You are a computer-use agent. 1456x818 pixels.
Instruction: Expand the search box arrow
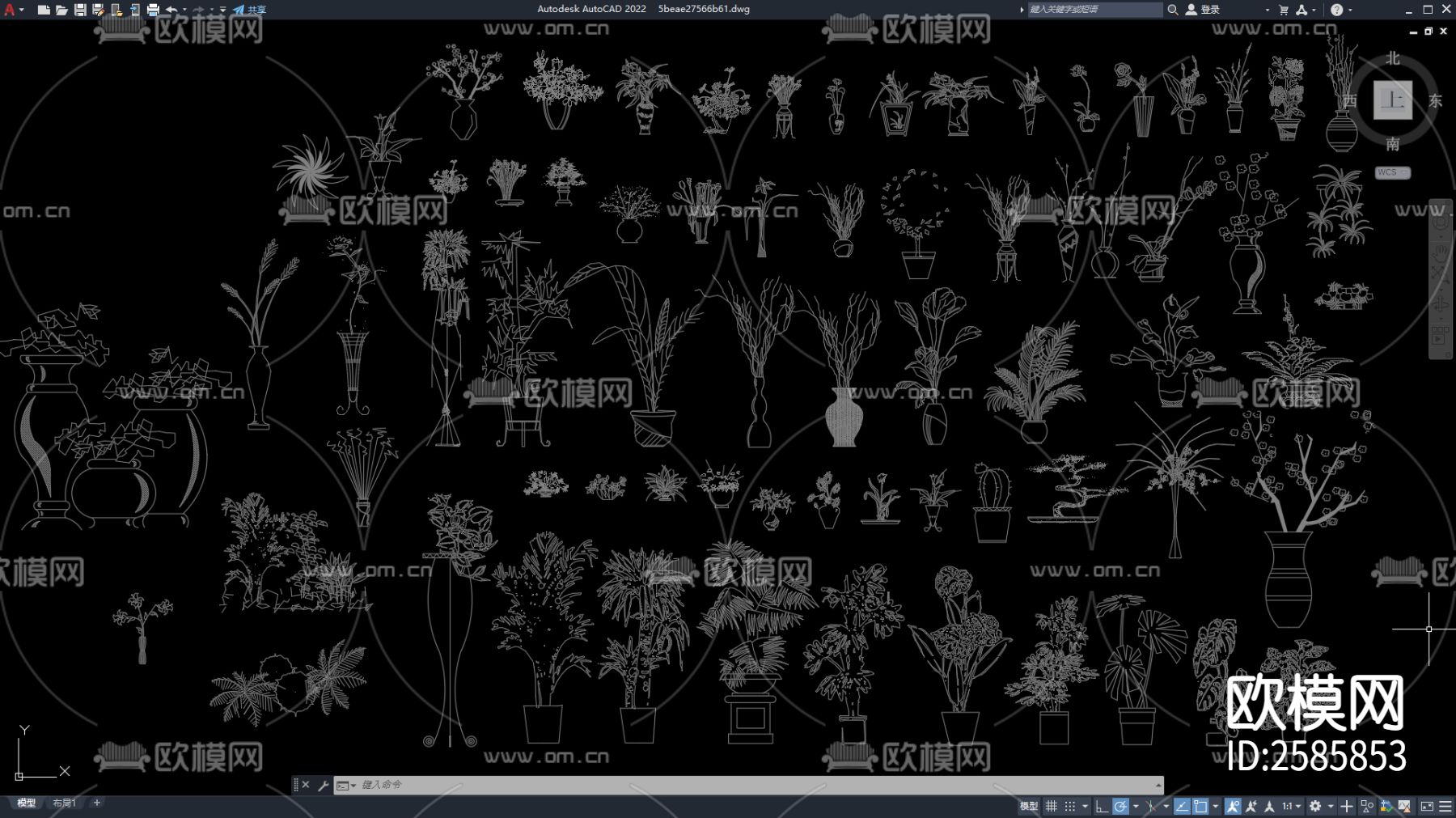click(1022, 10)
